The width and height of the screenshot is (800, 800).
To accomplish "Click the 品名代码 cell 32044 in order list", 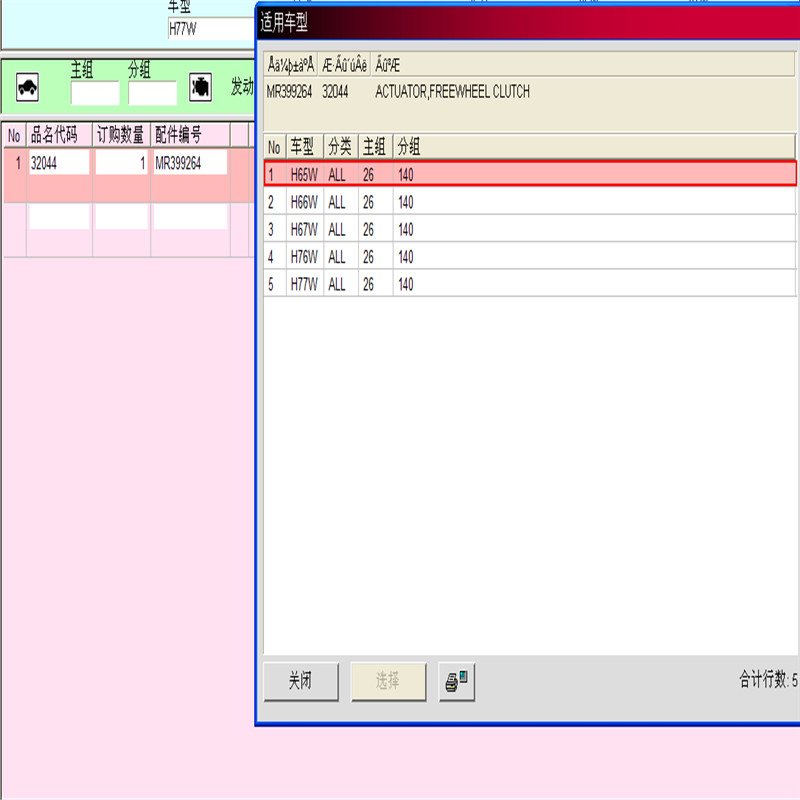I will [59, 163].
